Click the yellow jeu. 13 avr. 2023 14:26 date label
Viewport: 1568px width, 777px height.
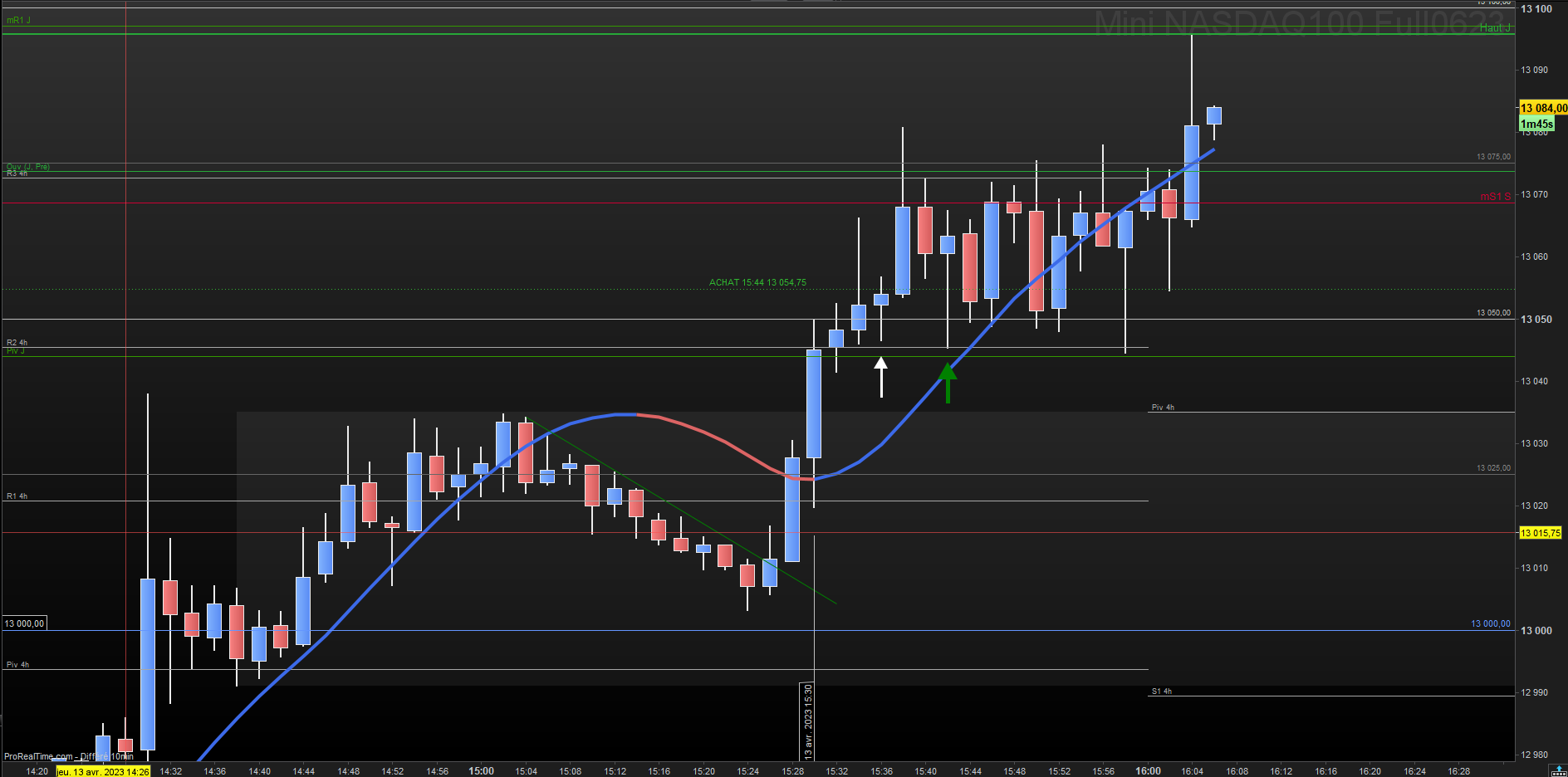tap(103, 772)
